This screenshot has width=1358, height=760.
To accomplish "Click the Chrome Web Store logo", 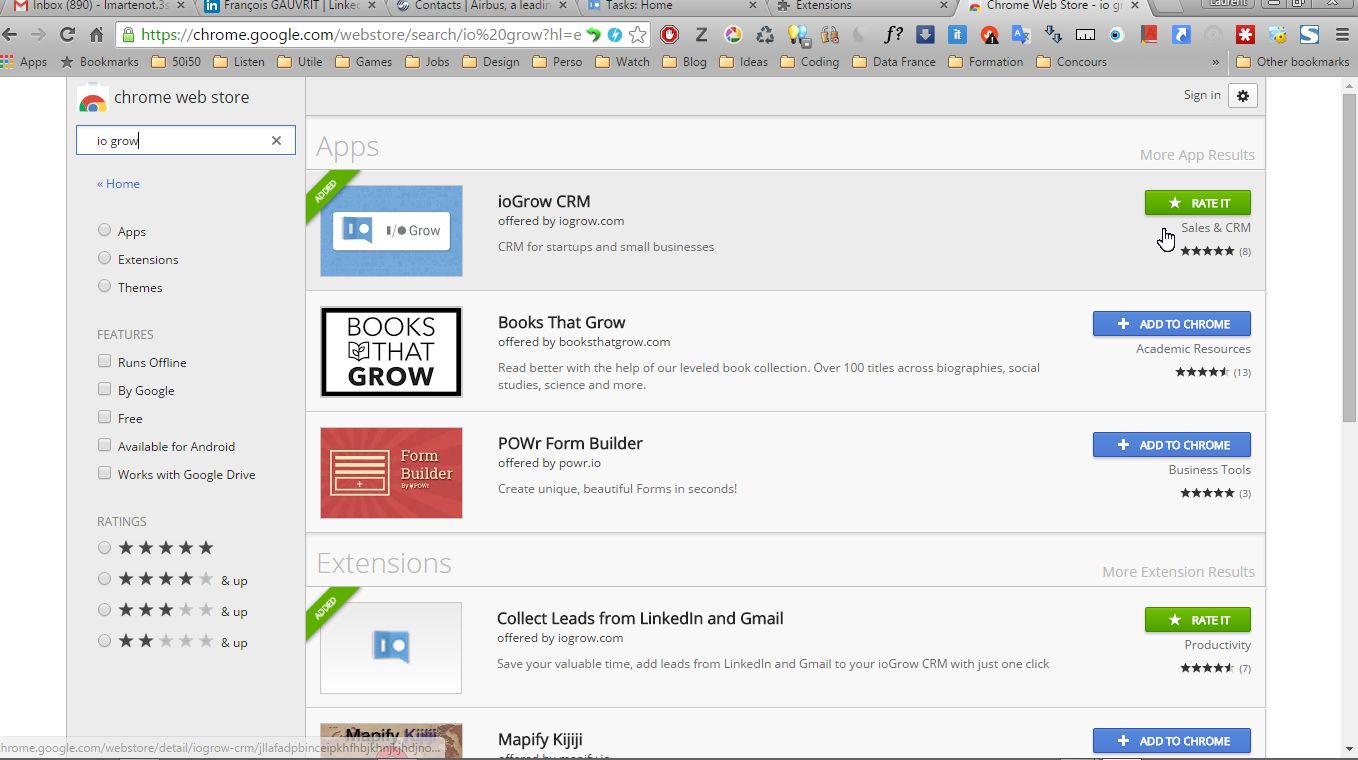I will pyautogui.click(x=93, y=98).
